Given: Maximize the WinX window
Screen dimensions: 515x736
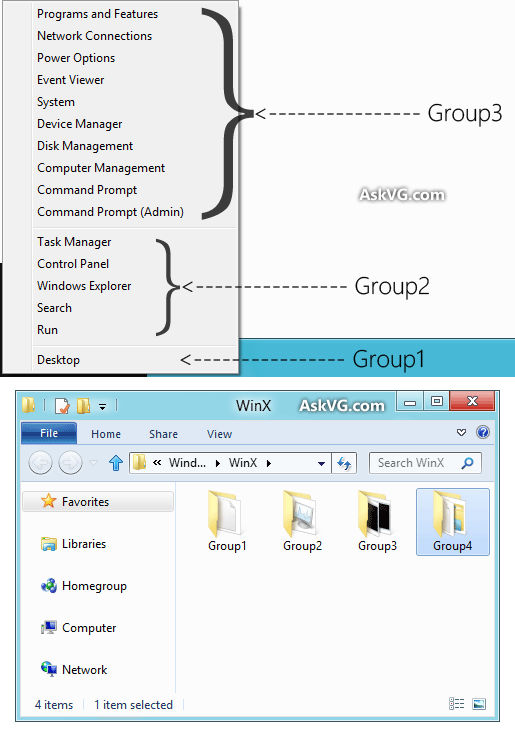Looking at the screenshot, I should (x=437, y=401).
